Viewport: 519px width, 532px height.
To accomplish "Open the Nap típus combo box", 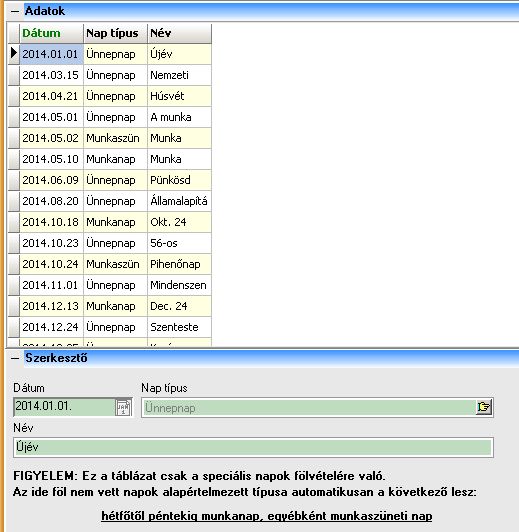I will 317,407.
